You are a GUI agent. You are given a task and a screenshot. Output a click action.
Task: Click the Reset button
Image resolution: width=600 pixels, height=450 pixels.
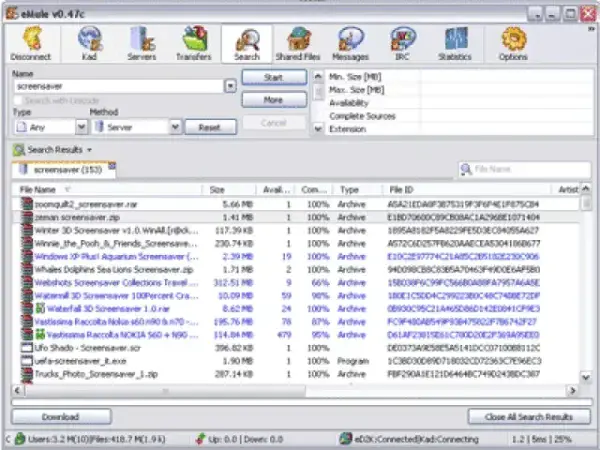pyautogui.click(x=210, y=127)
